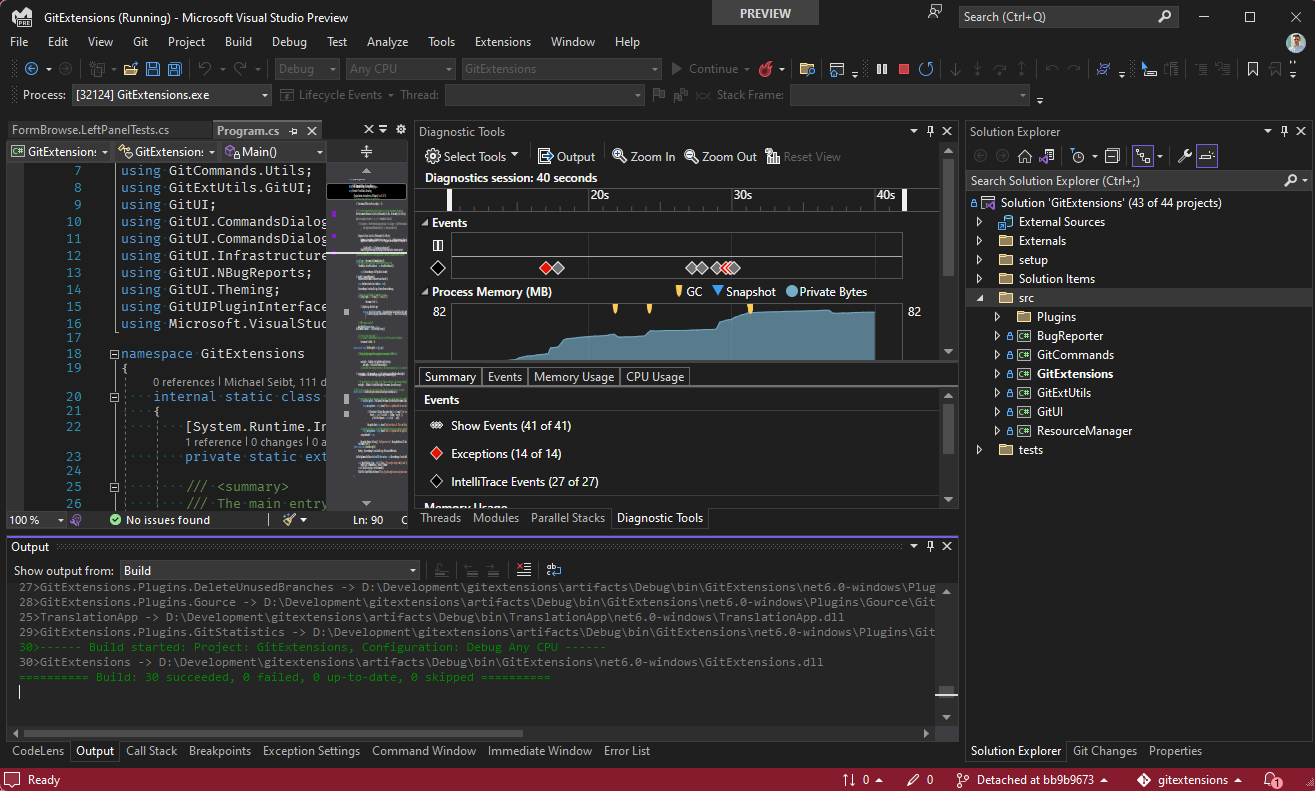Switch to the Memory Usage tab
The image size is (1315, 791).
573,376
